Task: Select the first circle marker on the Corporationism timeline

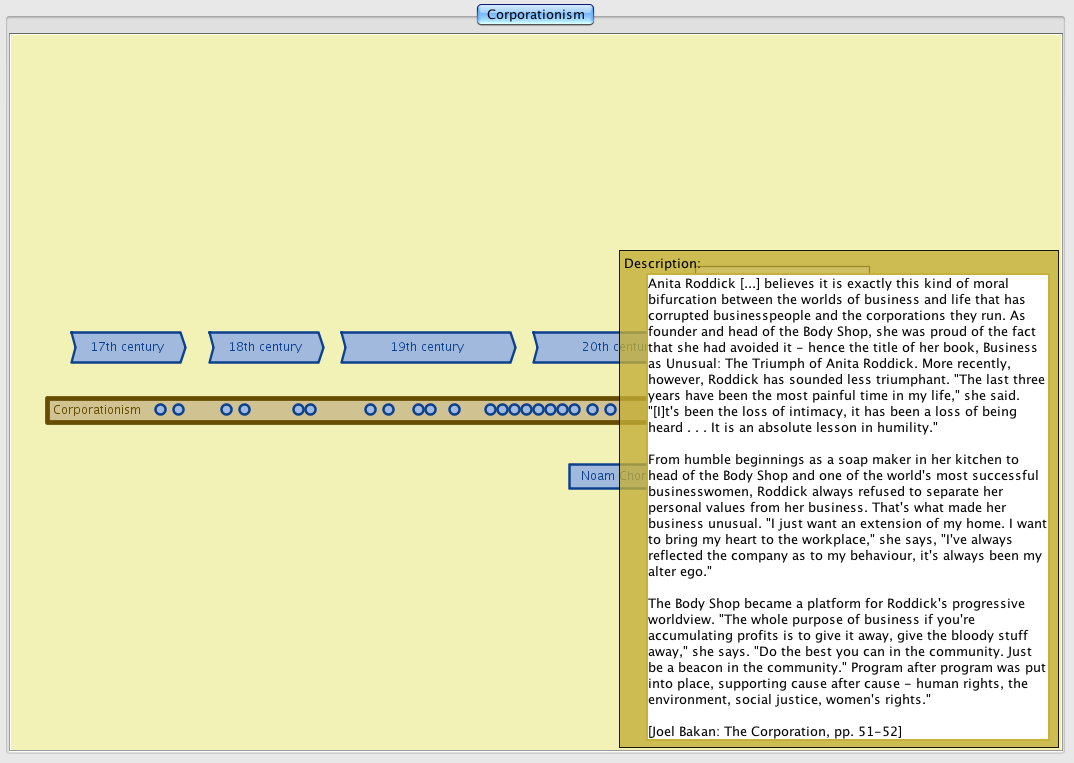Action: 160,410
